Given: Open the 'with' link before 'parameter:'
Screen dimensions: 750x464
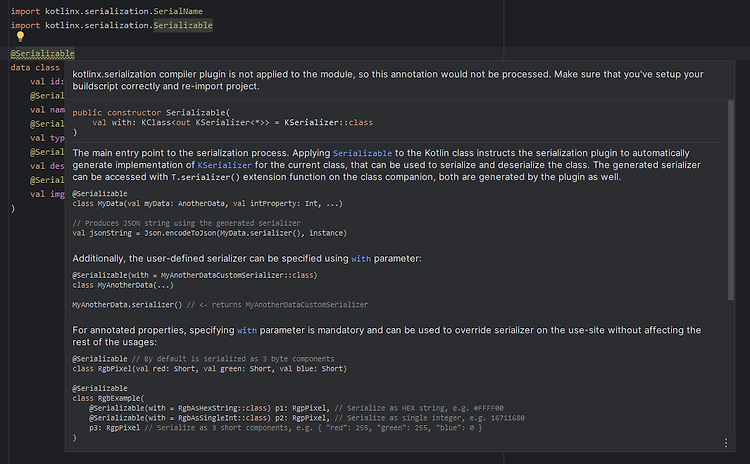Looking at the screenshot, I should [361, 259].
